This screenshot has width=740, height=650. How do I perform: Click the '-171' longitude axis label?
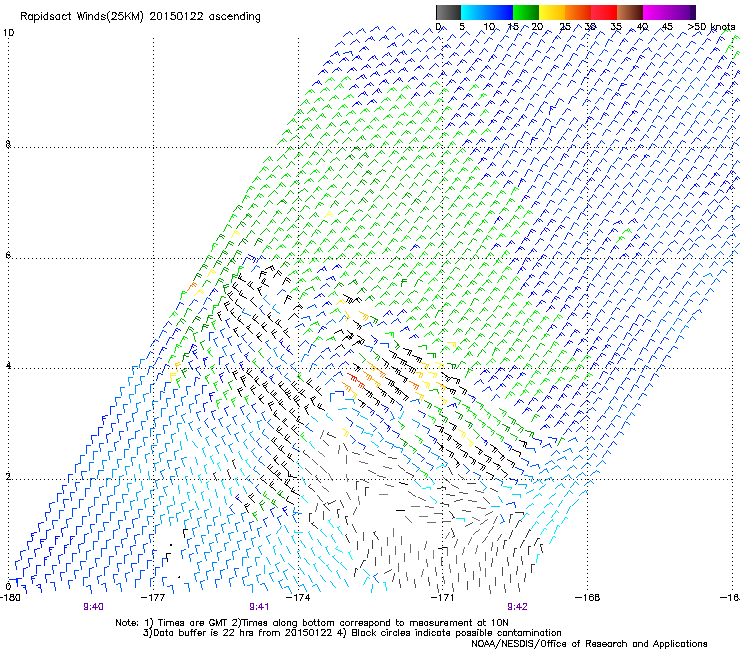(443, 598)
